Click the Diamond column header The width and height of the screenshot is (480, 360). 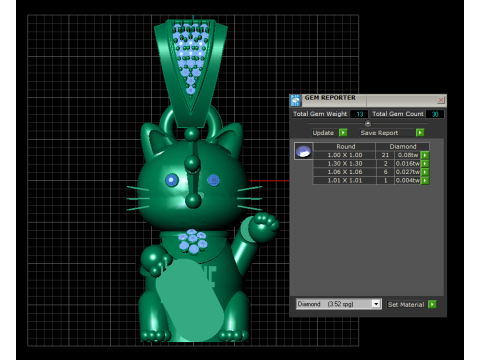tap(403, 147)
